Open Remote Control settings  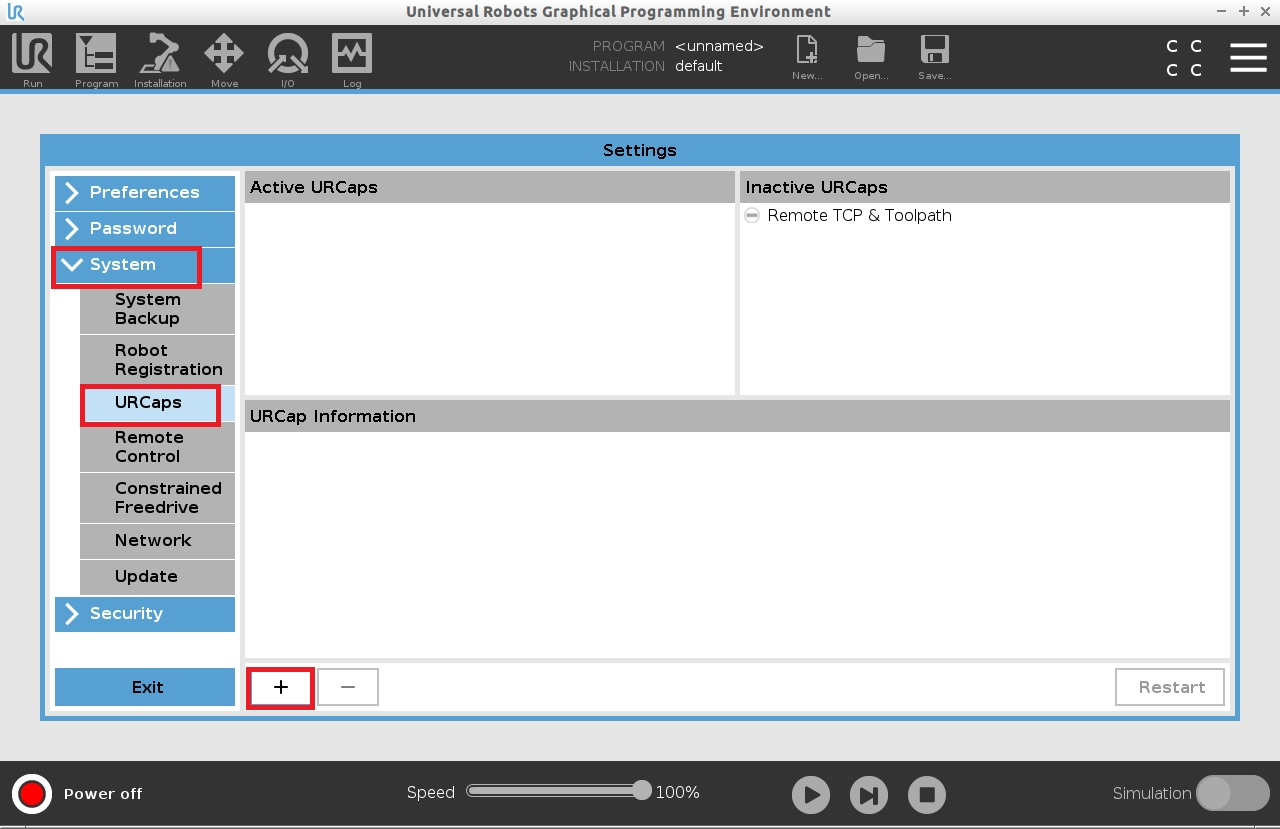pyautogui.click(x=157, y=447)
